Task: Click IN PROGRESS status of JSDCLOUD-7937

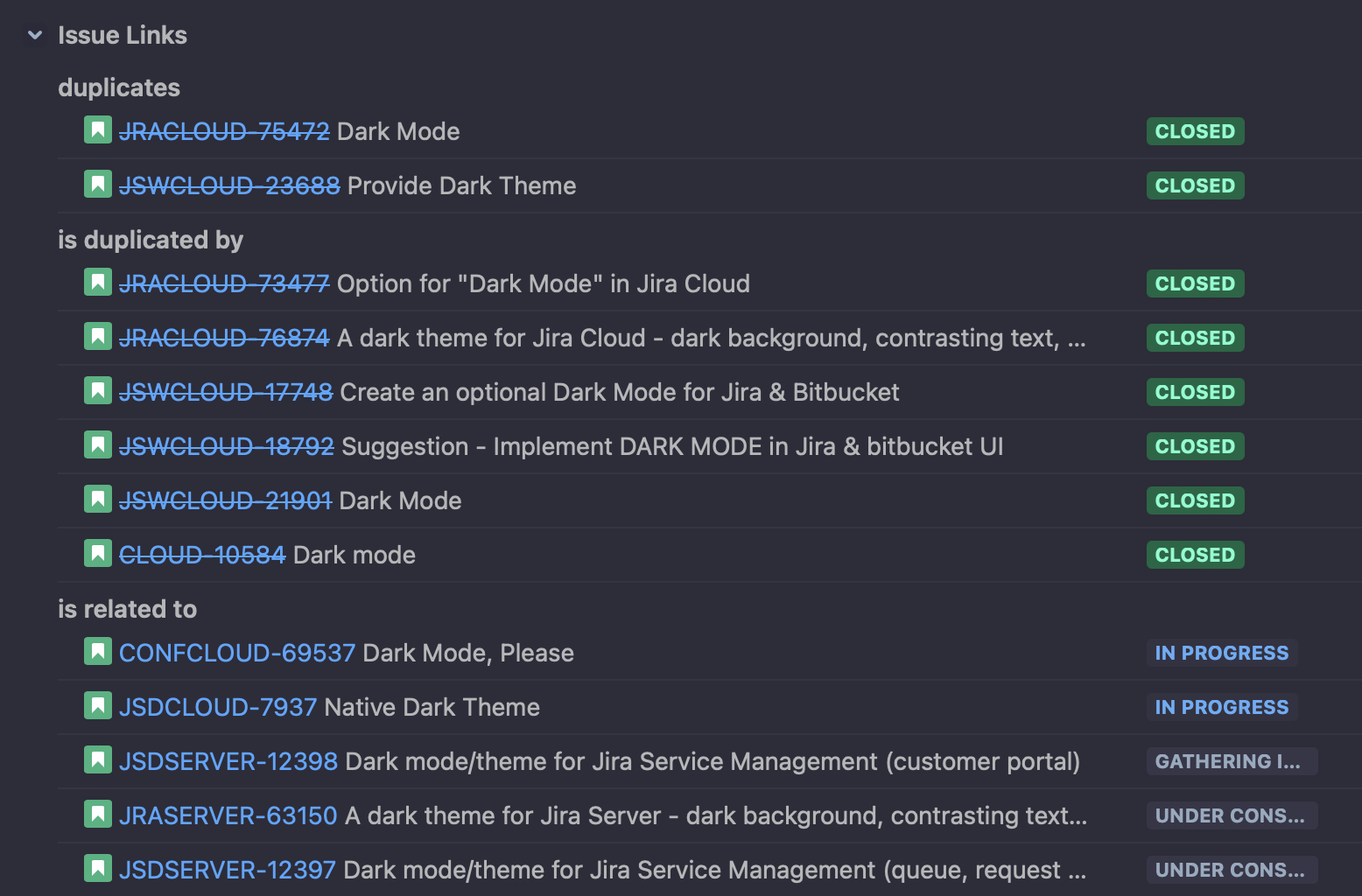Action: (1222, 707)
